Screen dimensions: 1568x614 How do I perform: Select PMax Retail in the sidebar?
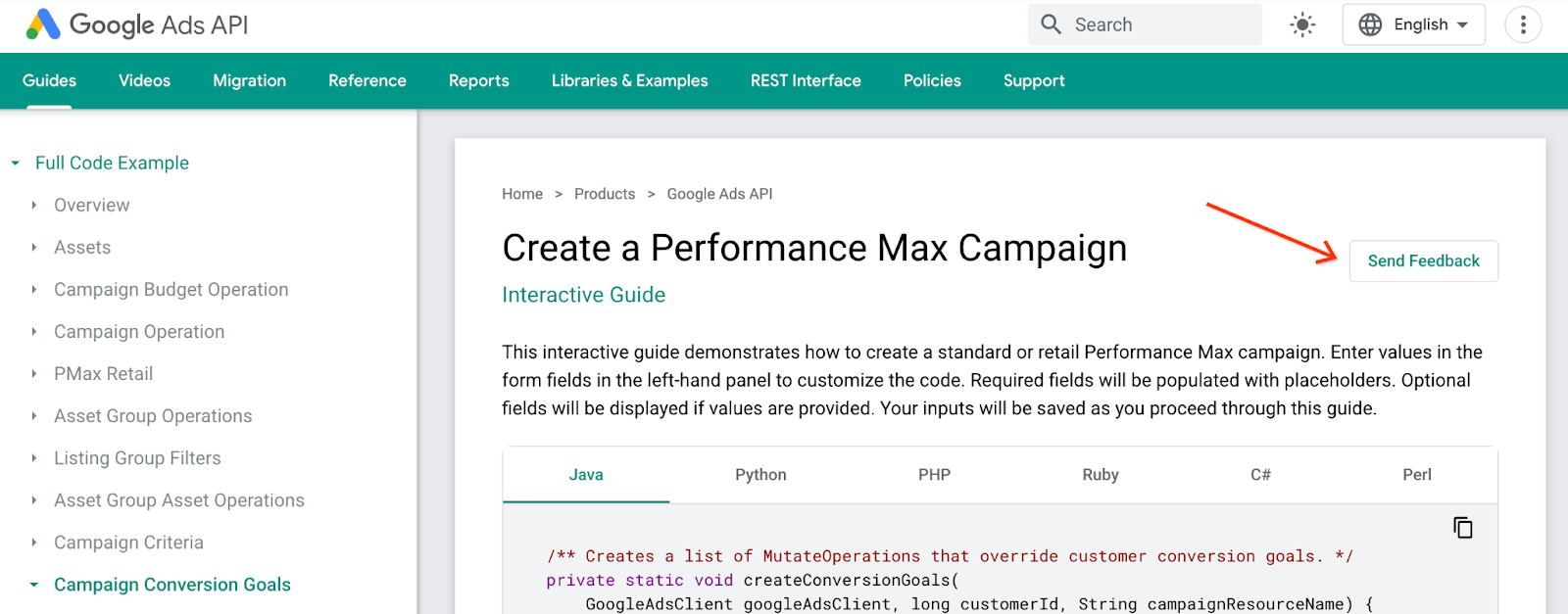click(104, 374)
